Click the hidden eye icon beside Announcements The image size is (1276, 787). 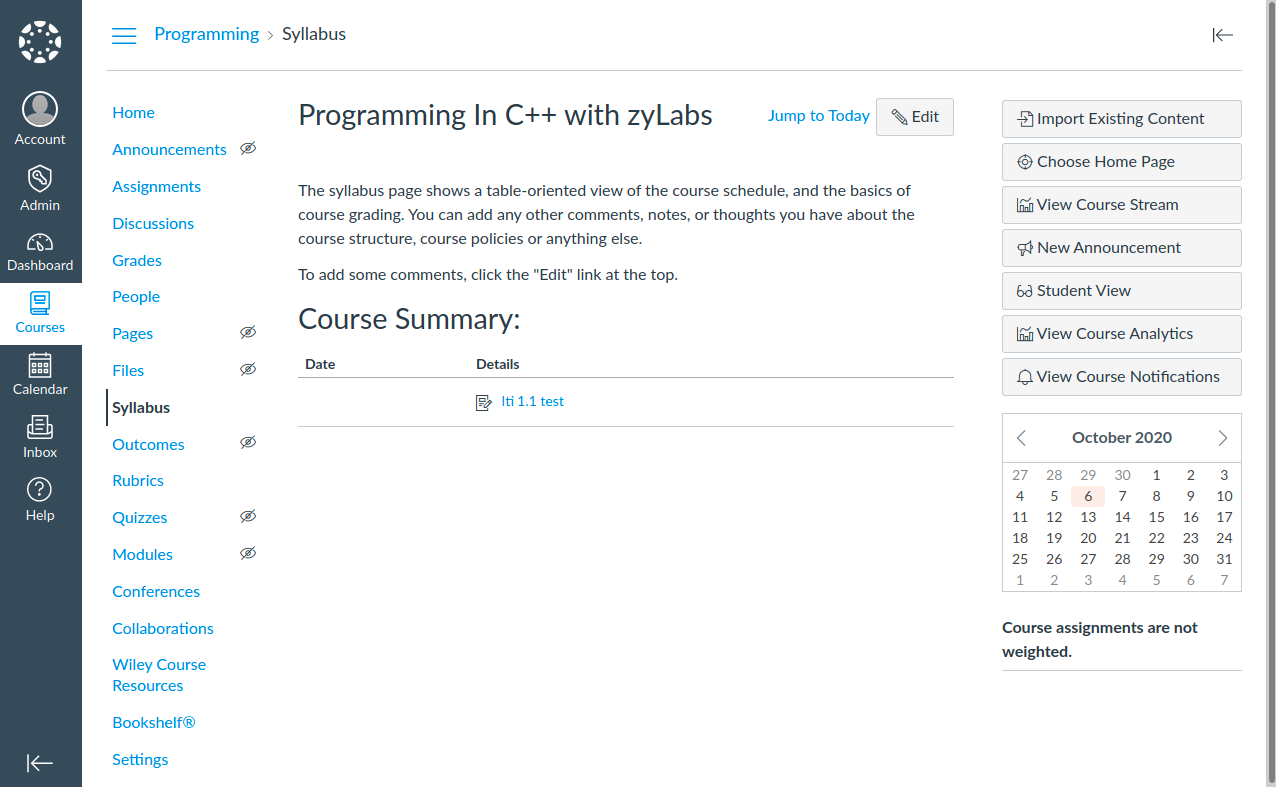click(248, 149)
